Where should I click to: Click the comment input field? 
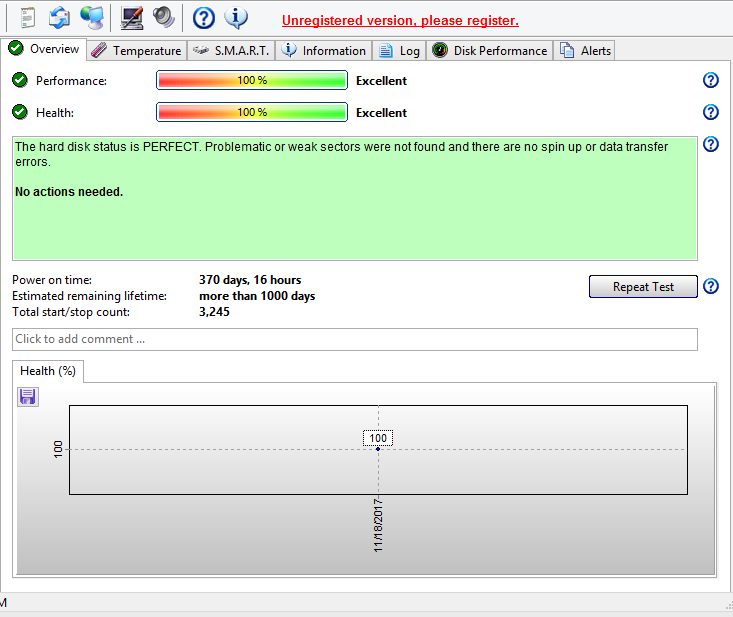[x=355, y=339]
